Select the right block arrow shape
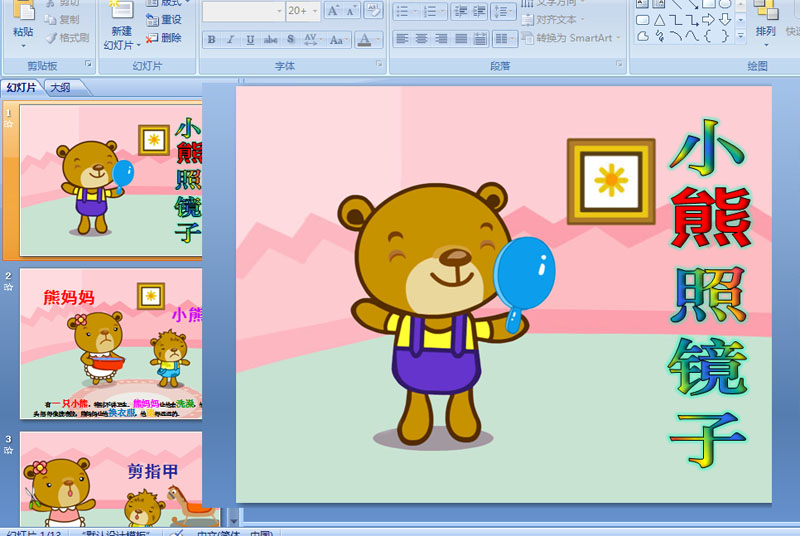Image resolution: width=800 pixels, height=536 pixels. [708, 20]
